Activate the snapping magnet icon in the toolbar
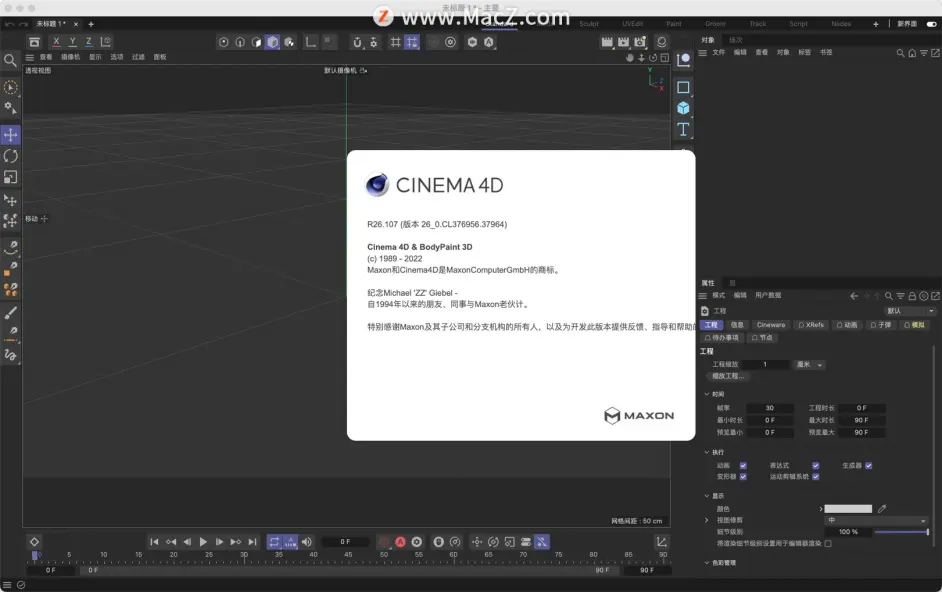The width and height of the screenshot is (942, 592). pos(355,43)
